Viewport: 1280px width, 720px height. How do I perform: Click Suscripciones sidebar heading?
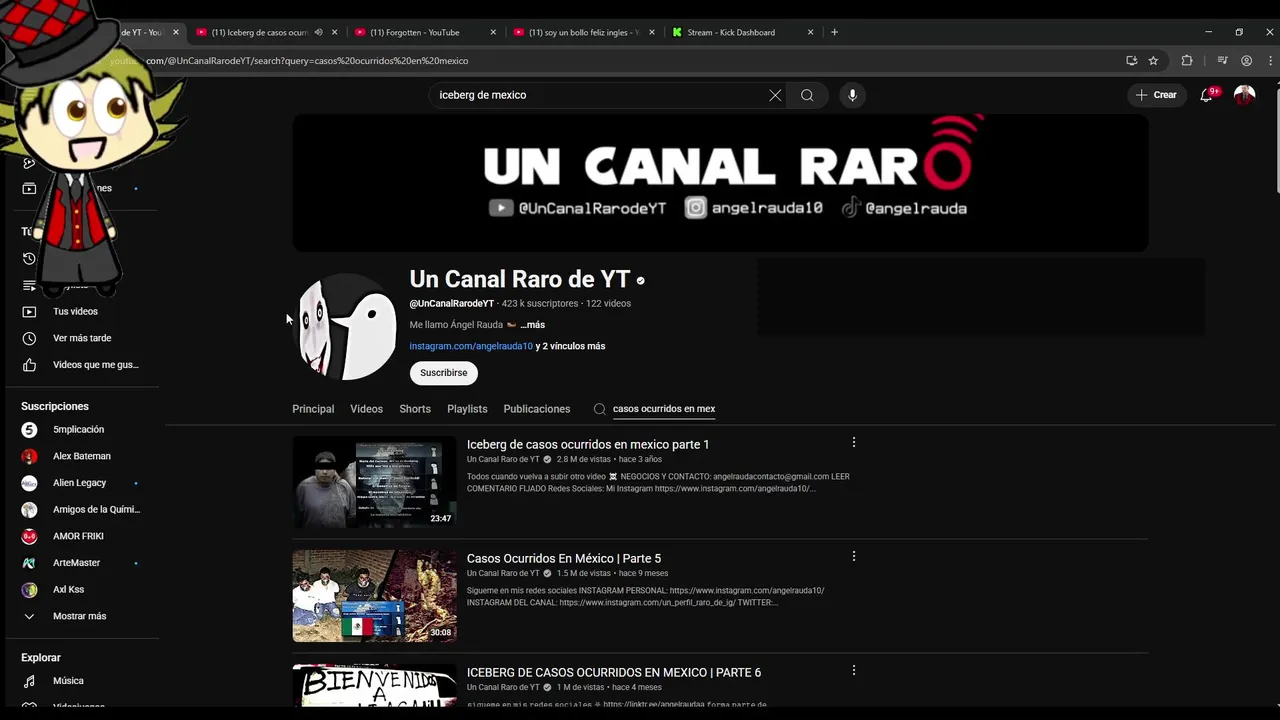(55, 406)
